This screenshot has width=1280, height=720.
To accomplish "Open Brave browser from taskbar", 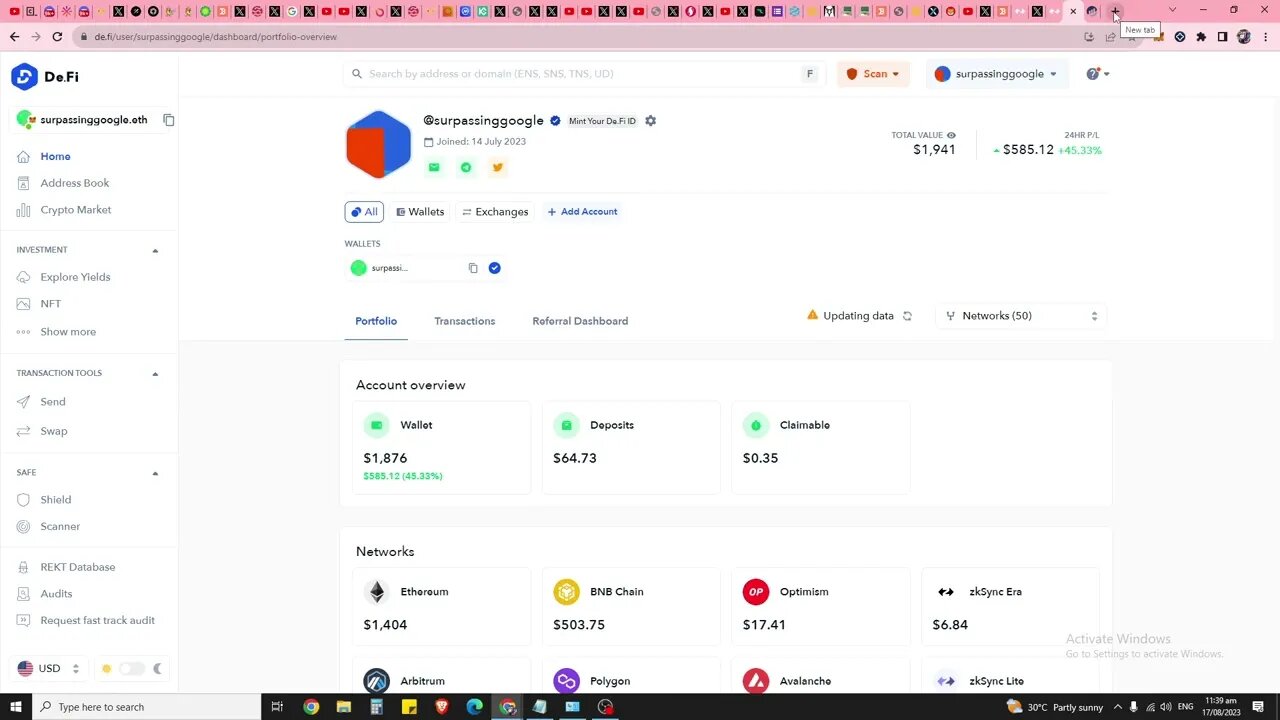I will [442, 707].
